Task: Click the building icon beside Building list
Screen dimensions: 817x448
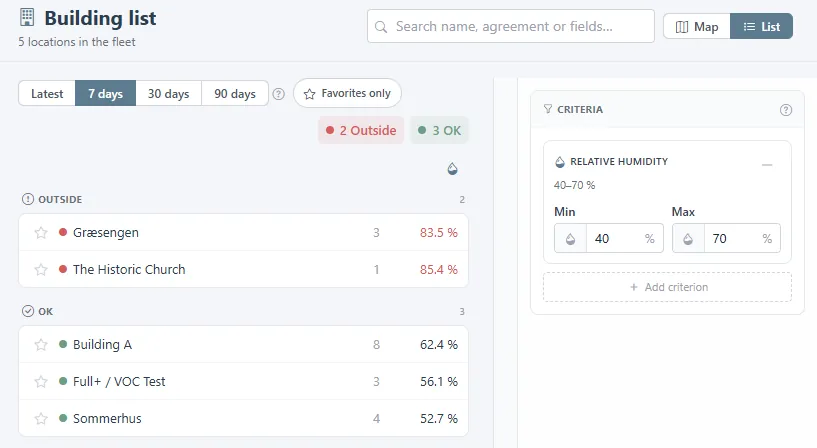Action: pos(27,17)
